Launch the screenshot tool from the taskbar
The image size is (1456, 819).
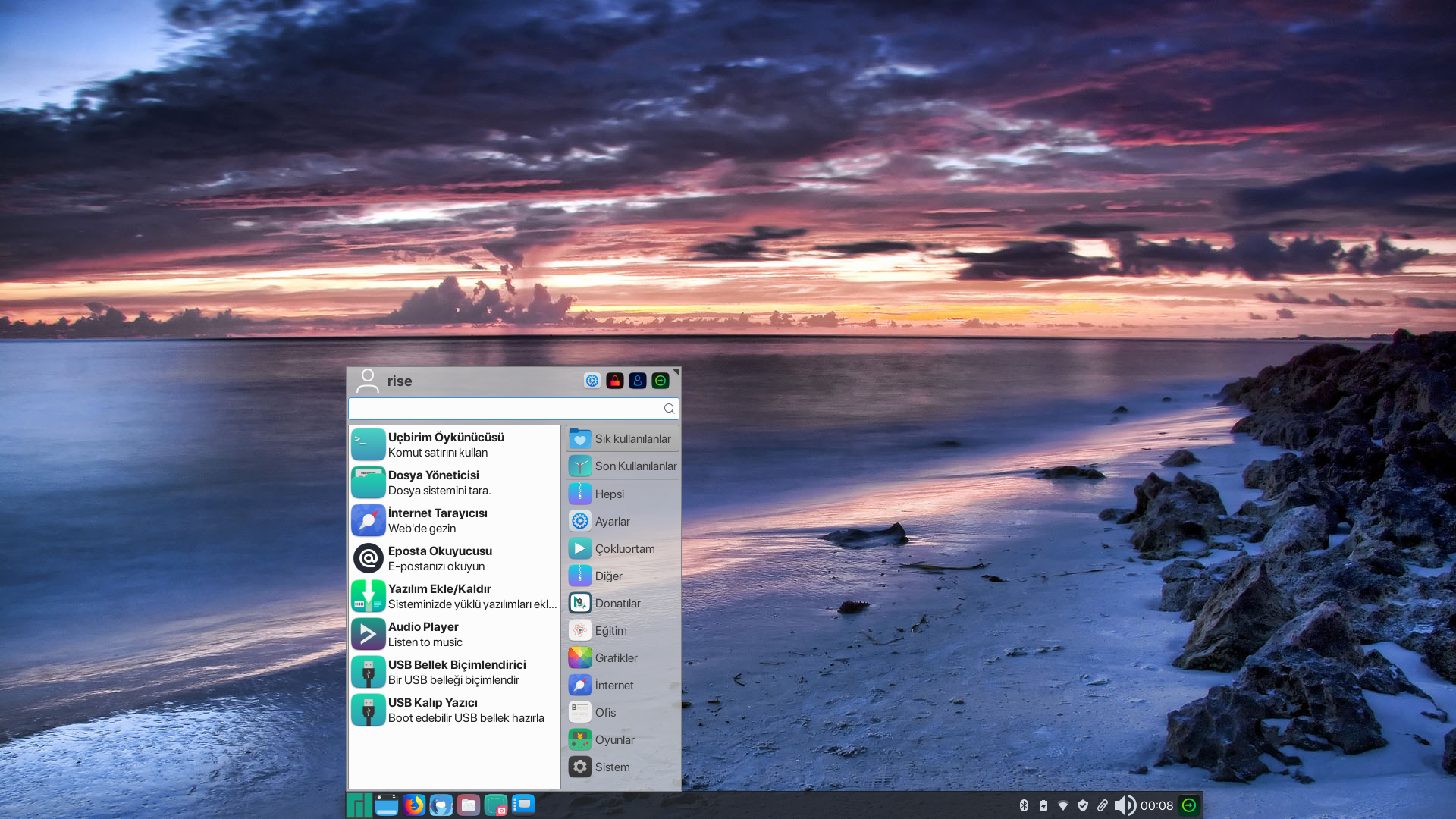(496, 805)
